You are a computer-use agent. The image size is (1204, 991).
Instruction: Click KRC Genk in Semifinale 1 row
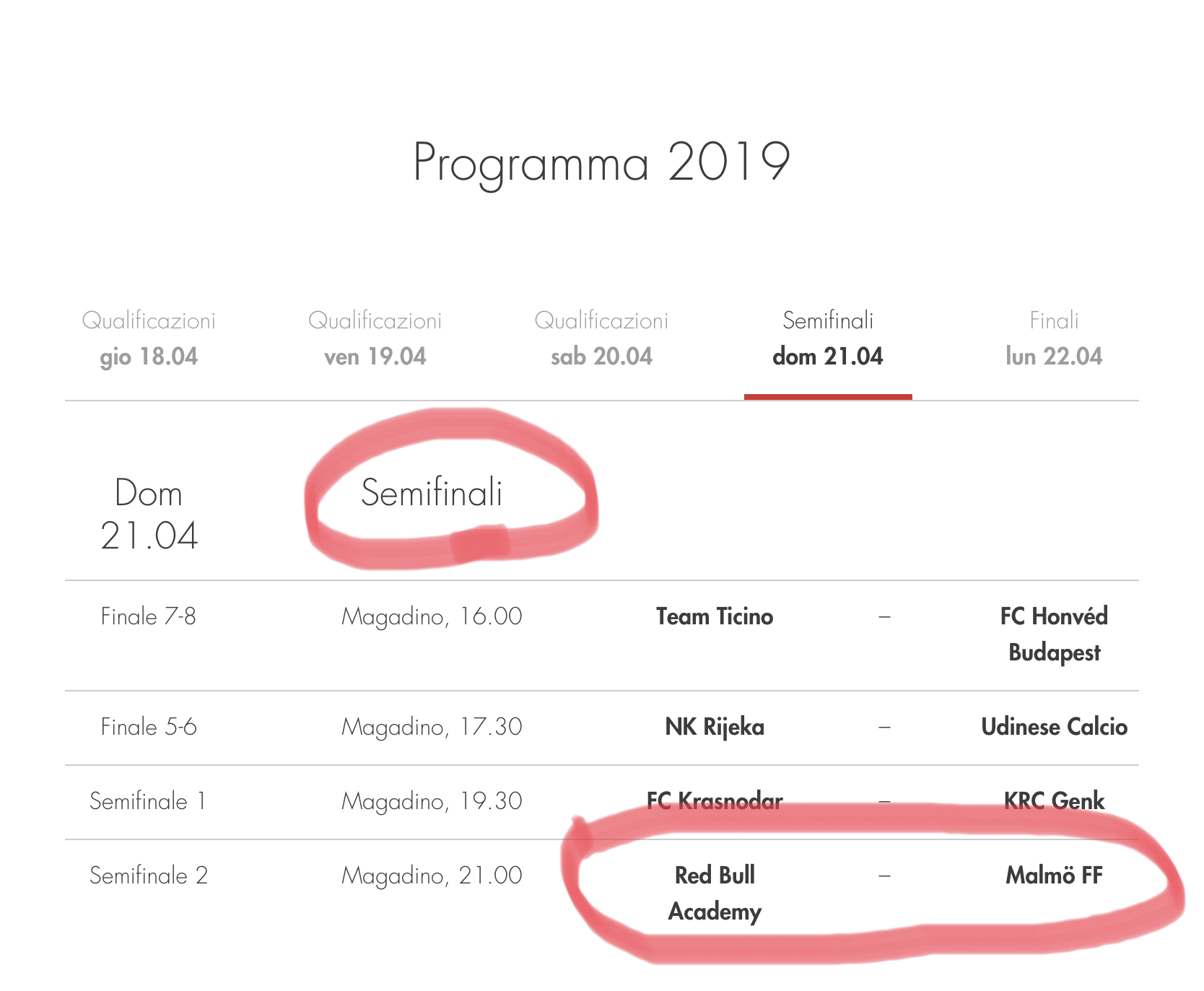[1054, 800]
